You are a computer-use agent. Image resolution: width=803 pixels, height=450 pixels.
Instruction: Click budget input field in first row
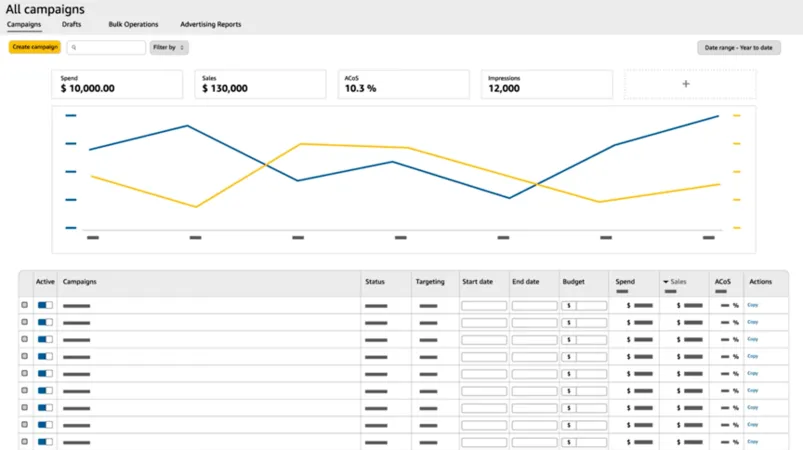(584, 306)
